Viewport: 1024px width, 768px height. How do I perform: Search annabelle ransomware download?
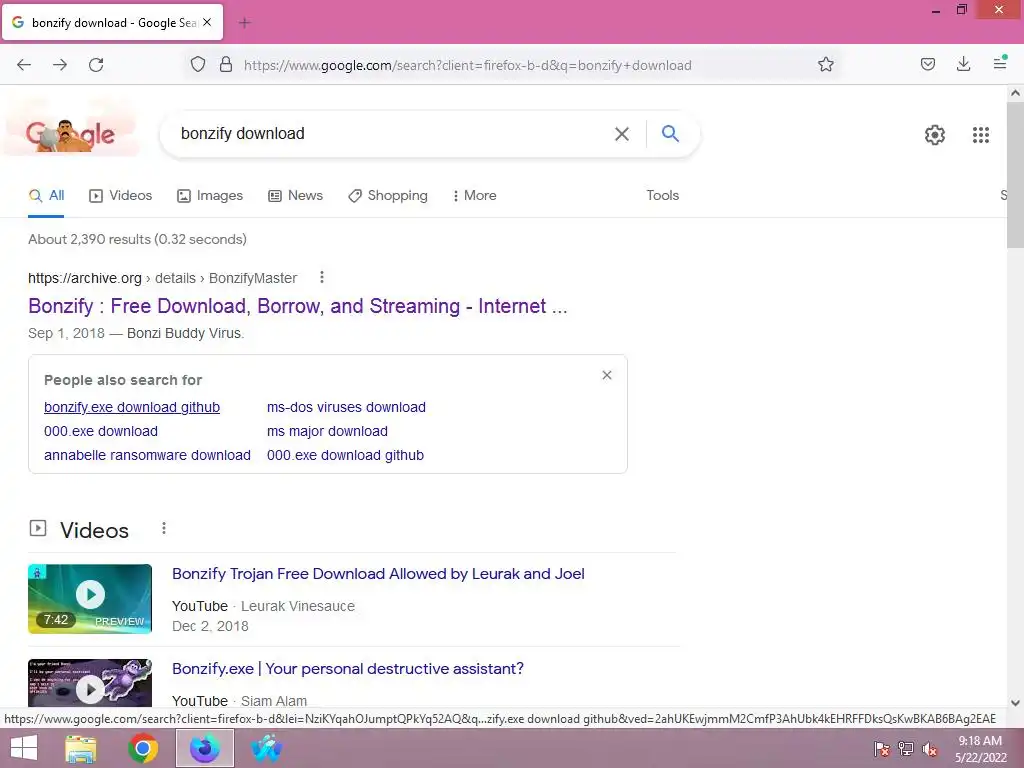[147, 455]
